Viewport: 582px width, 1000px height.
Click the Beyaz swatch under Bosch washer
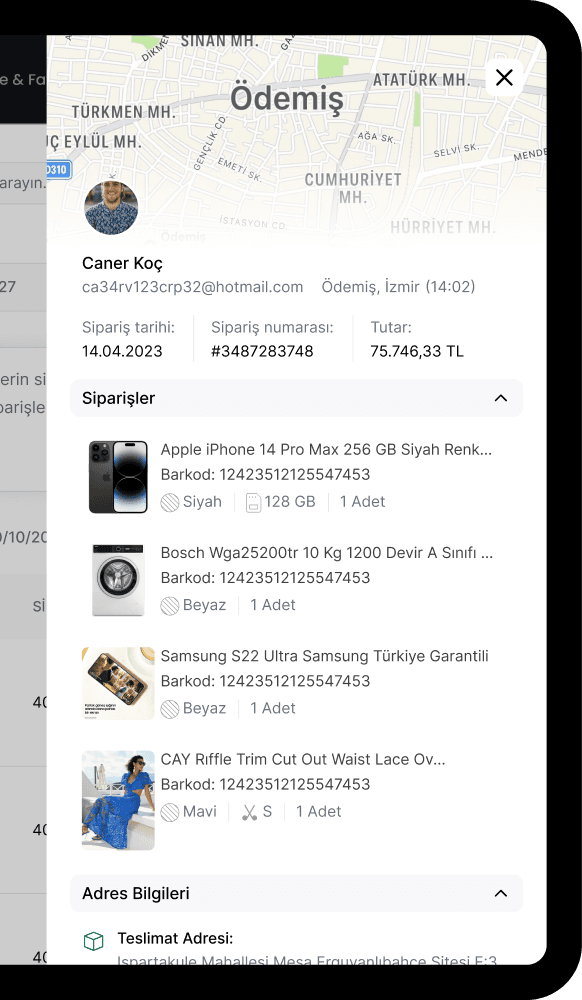click(170, 606)
